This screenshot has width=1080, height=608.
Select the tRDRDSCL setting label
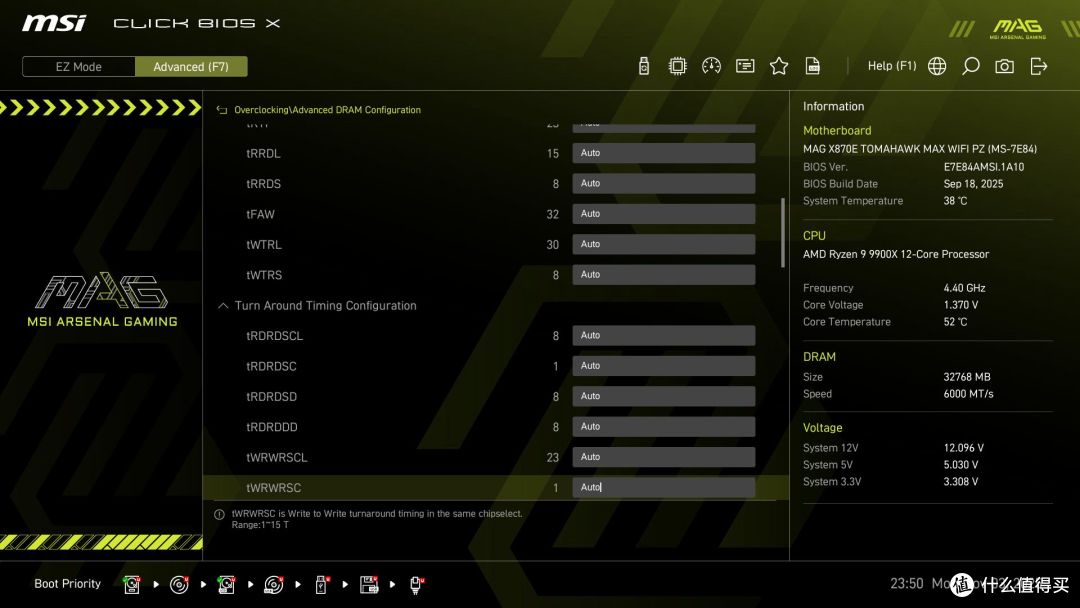click(274, 336)
